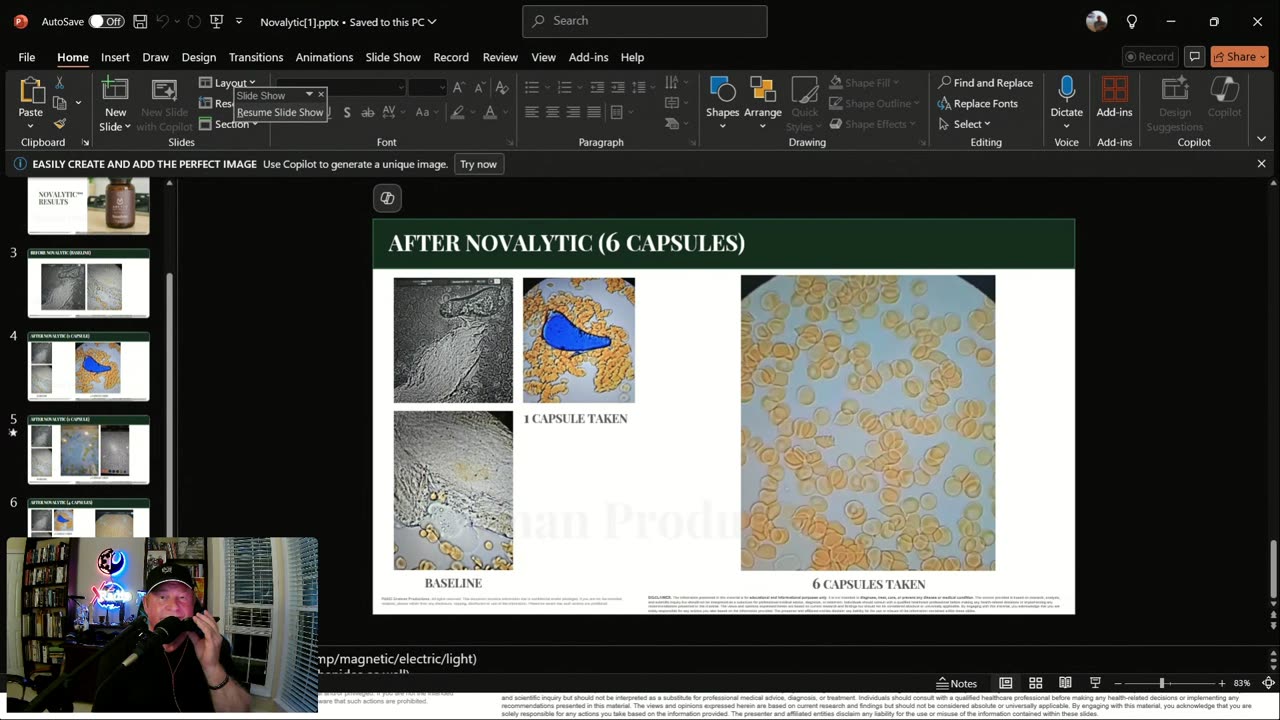The width and height of the screenshot is (1280, 720).
Task: Open the Slide Show floating toolbar dropdown arrow
Action: pos(309,95)
